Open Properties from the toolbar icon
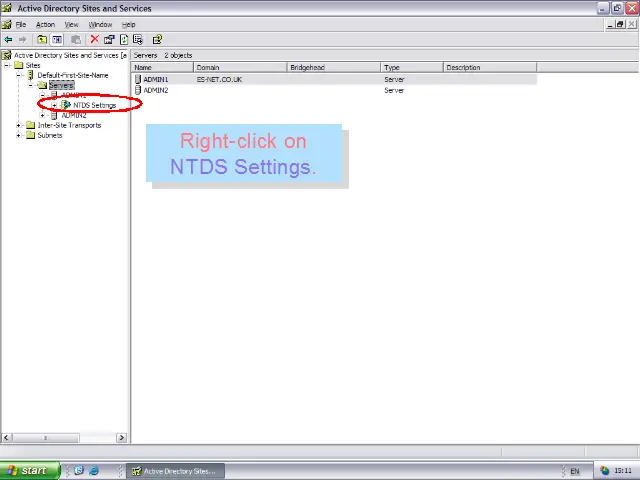The image size is (640, 480). click(109, 40)
